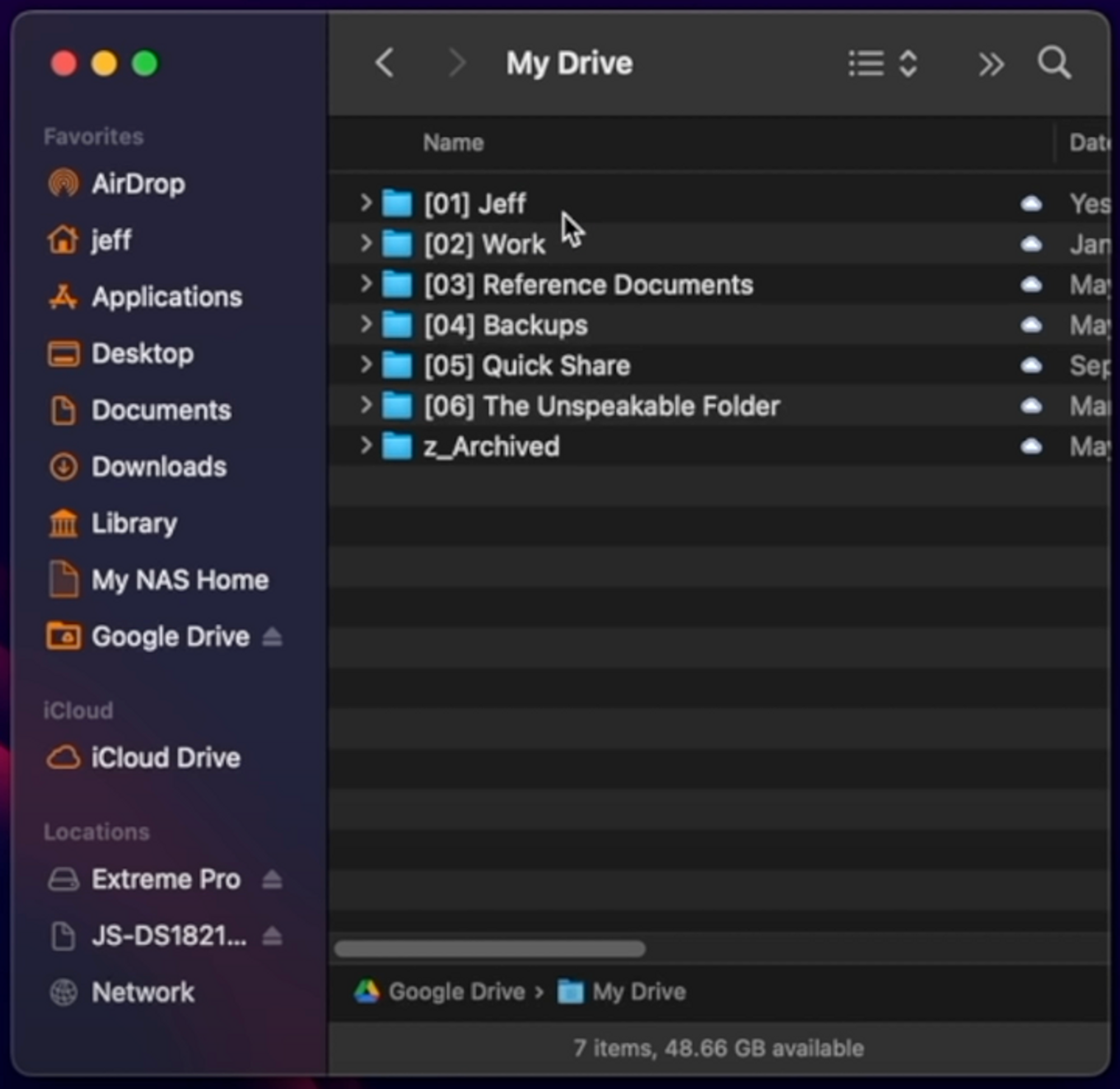Select the [03] Reference Documents folder
The width and height of the screenshot is (1120, 1089).
(x=589, y=285)
